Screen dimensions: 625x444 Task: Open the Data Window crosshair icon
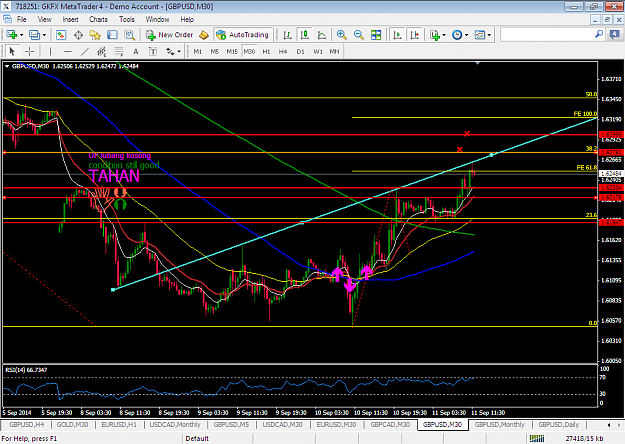78,35
